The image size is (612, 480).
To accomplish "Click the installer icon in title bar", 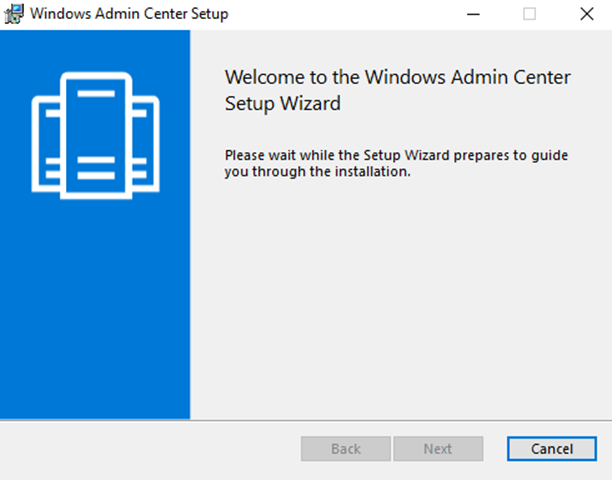I will tap(14, 14).
